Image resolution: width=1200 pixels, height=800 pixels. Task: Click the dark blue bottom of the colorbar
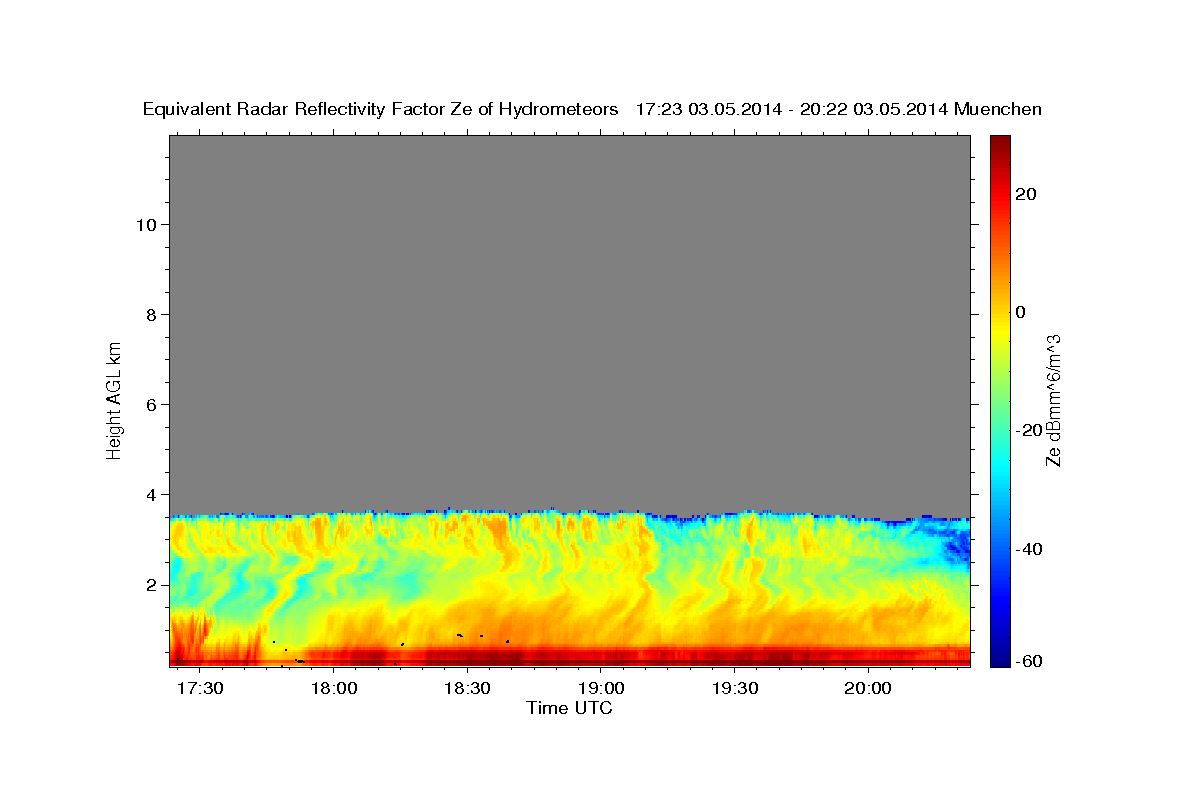click(999, 656)
